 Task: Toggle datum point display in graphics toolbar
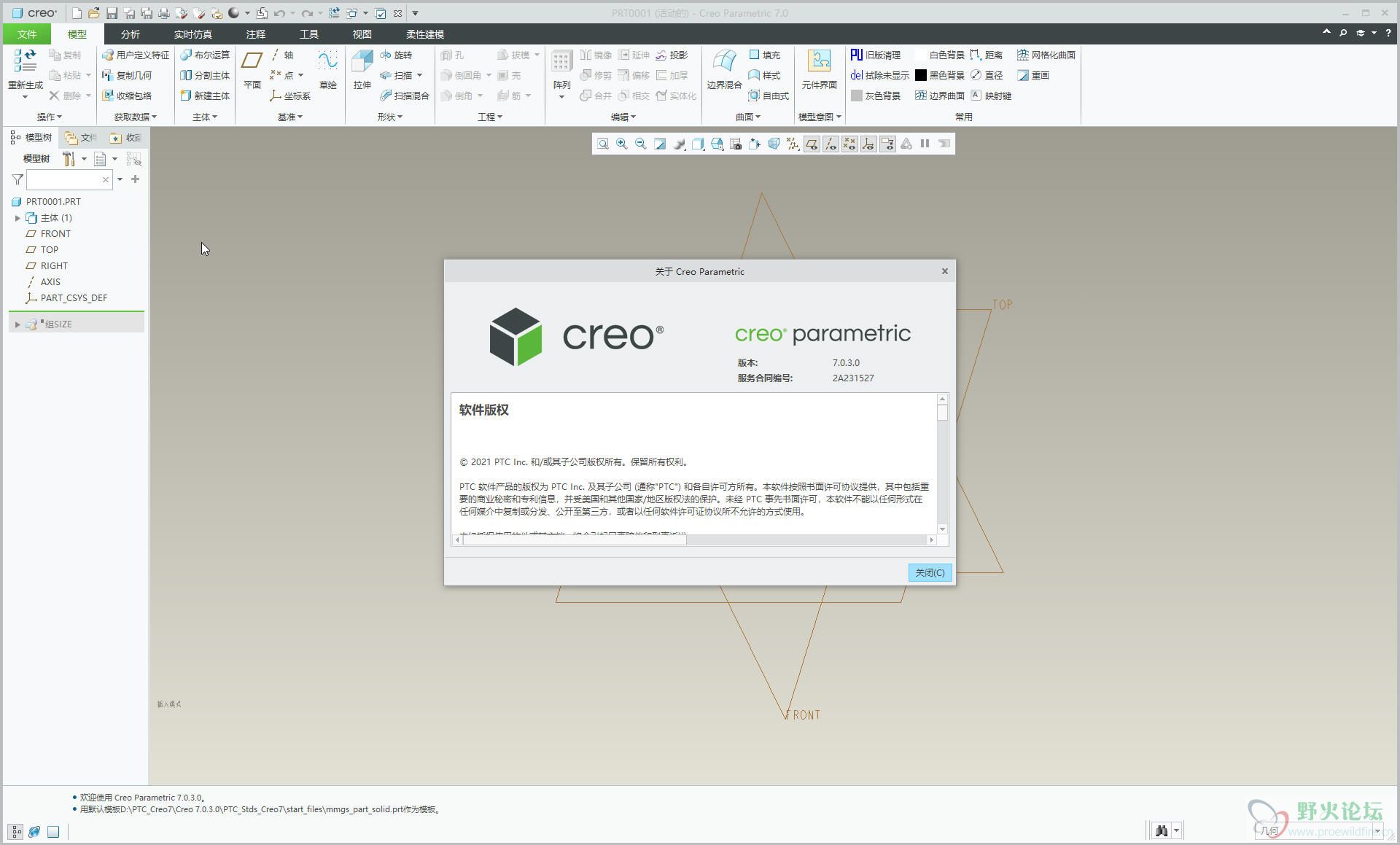(x=849, y=144)
